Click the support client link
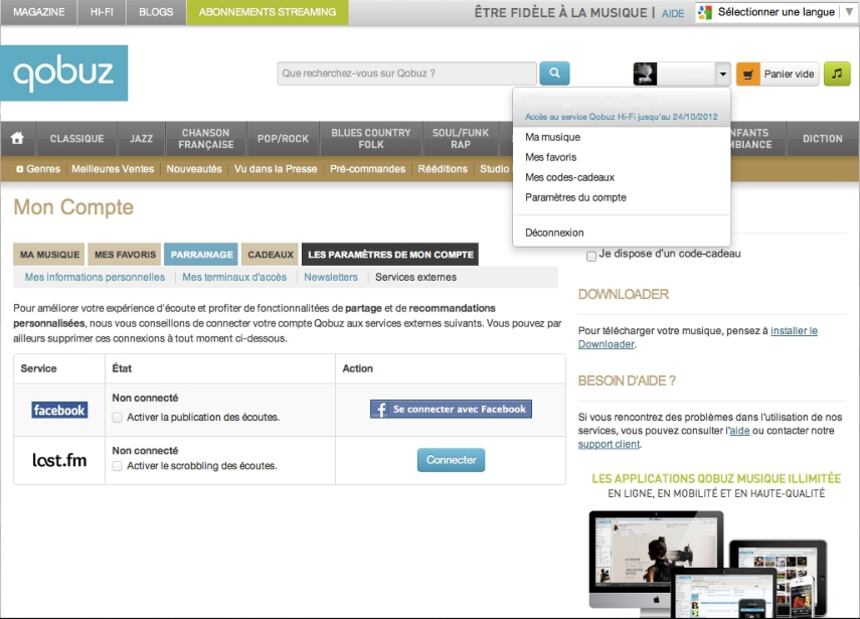Viewport: 860px width, 619px height. 609,444
